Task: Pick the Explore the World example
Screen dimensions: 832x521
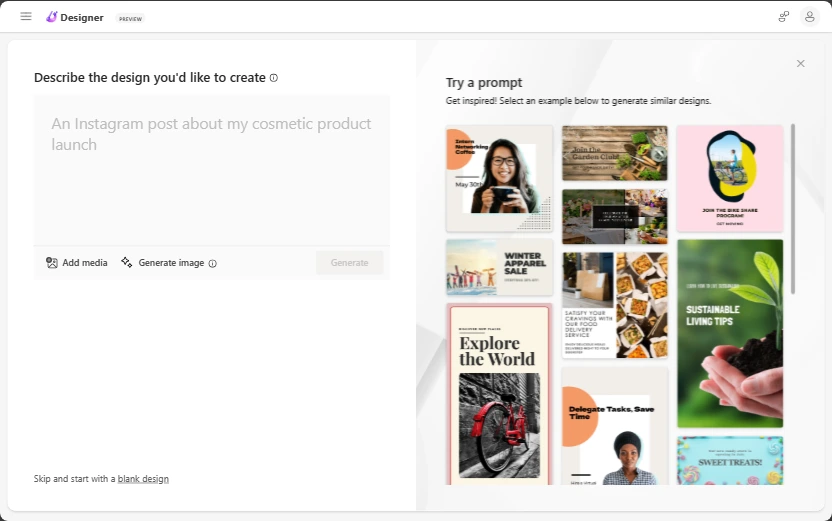Action: click(x=499, y=394)
